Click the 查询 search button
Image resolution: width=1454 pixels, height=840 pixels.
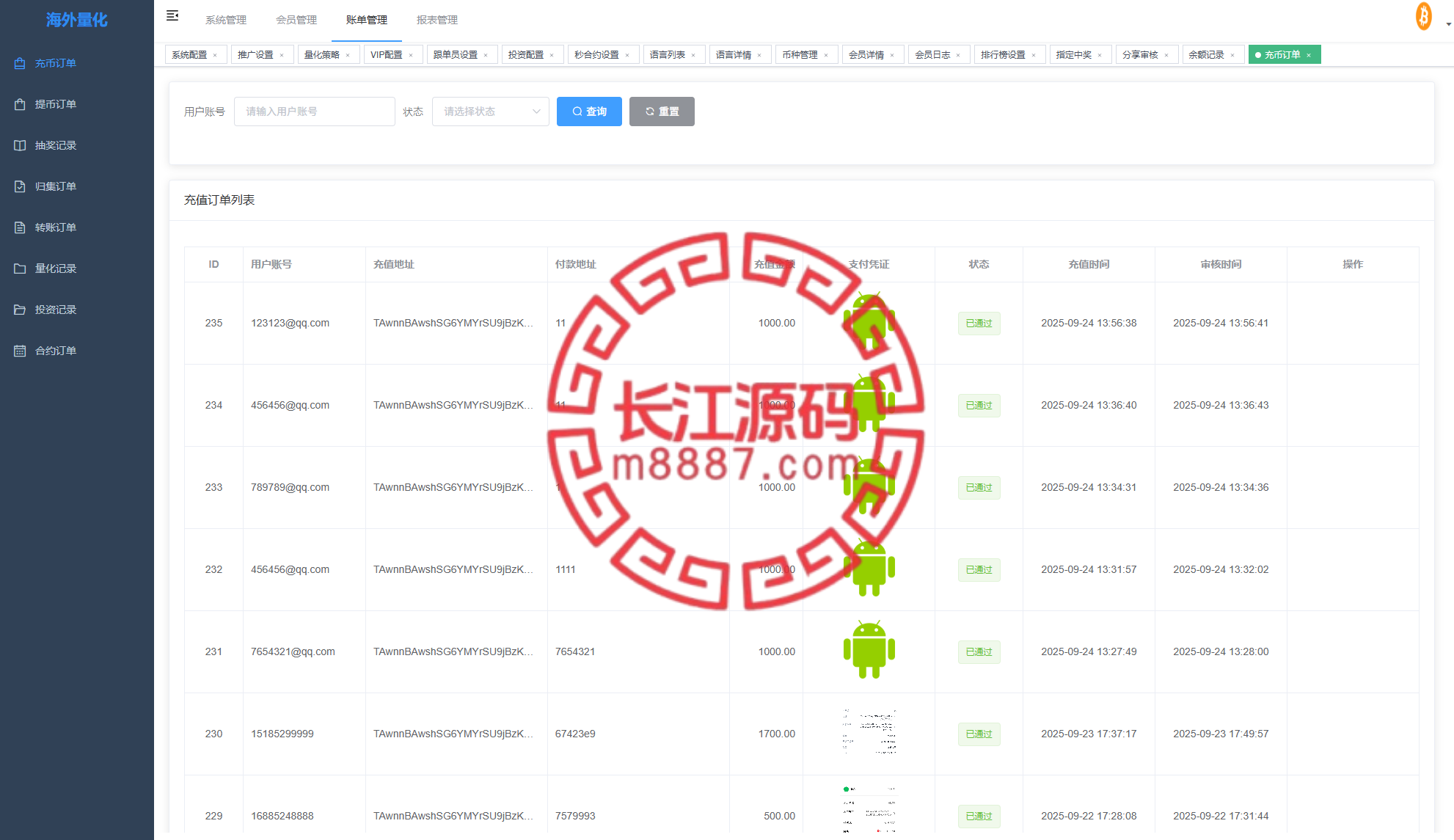pyautogui.click(x=589, y=112)
